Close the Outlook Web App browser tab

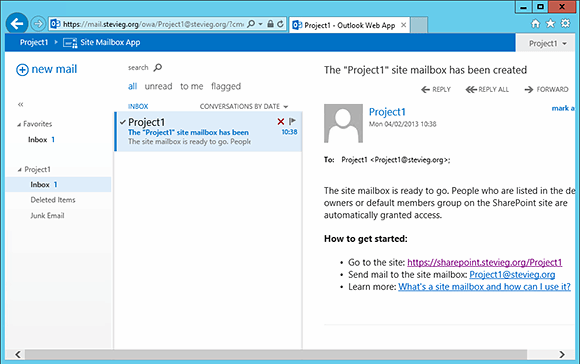[x=404, y=25]
